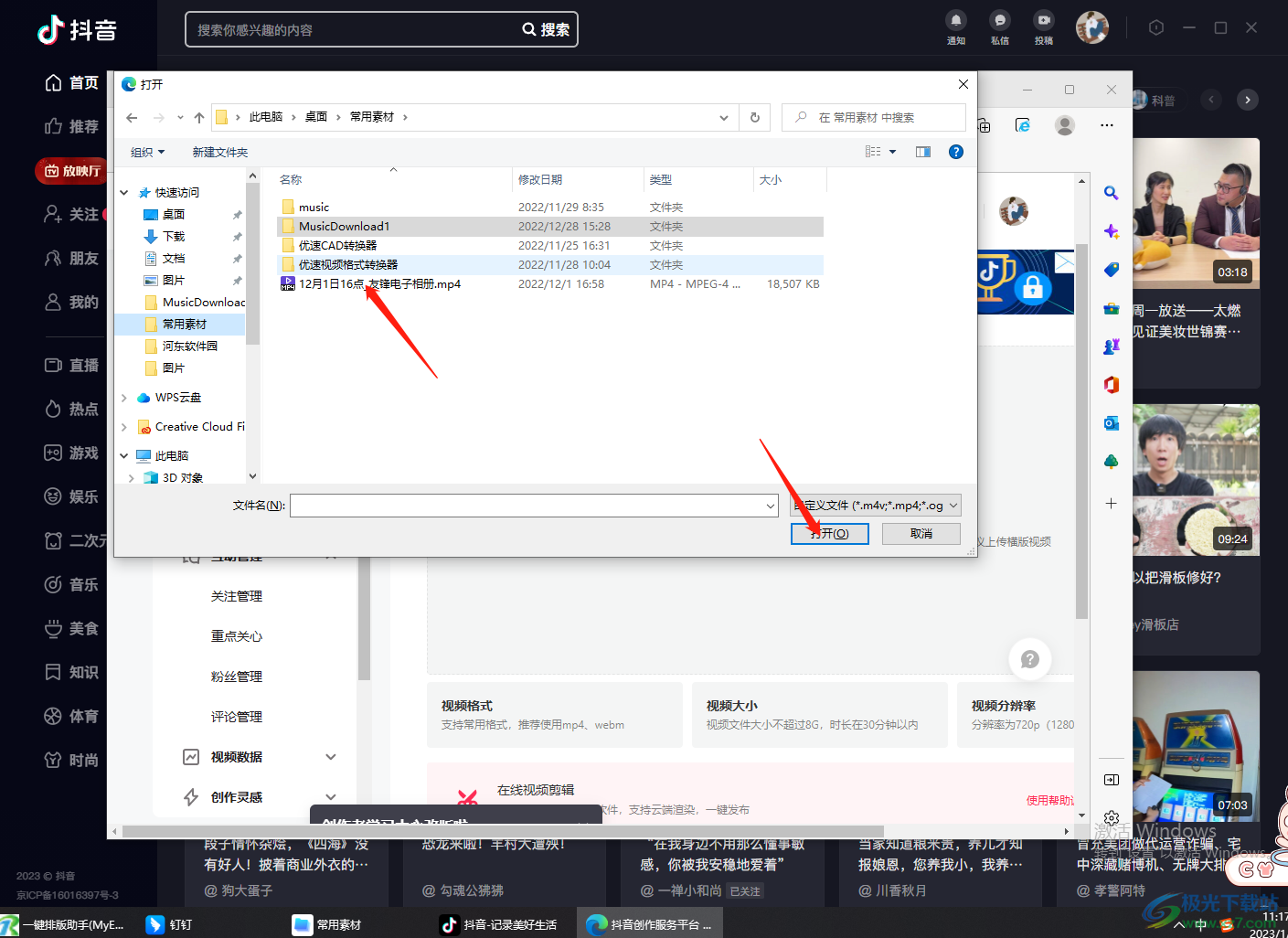Screen dimensions: 1288x938
Task: Select 12月1日16点 友锋电子相册.mp4 file
Action: point(550,284)
